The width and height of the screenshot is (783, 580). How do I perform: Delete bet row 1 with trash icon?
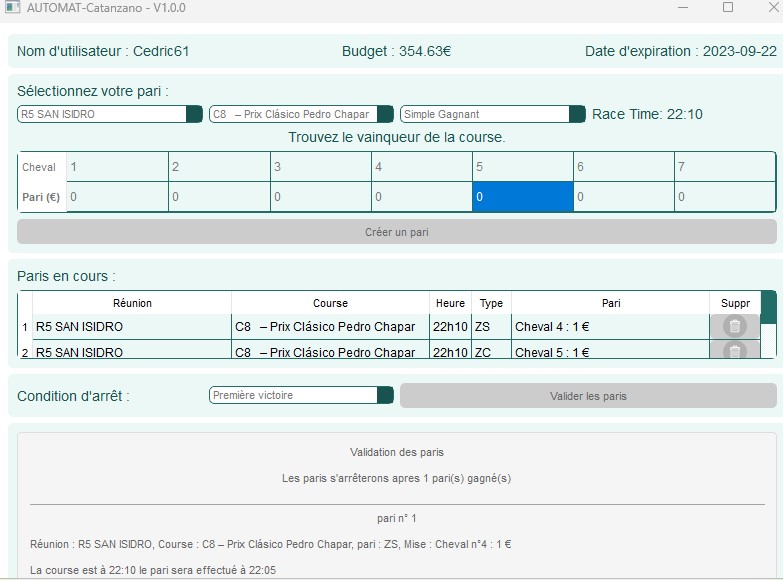[735, 326]
